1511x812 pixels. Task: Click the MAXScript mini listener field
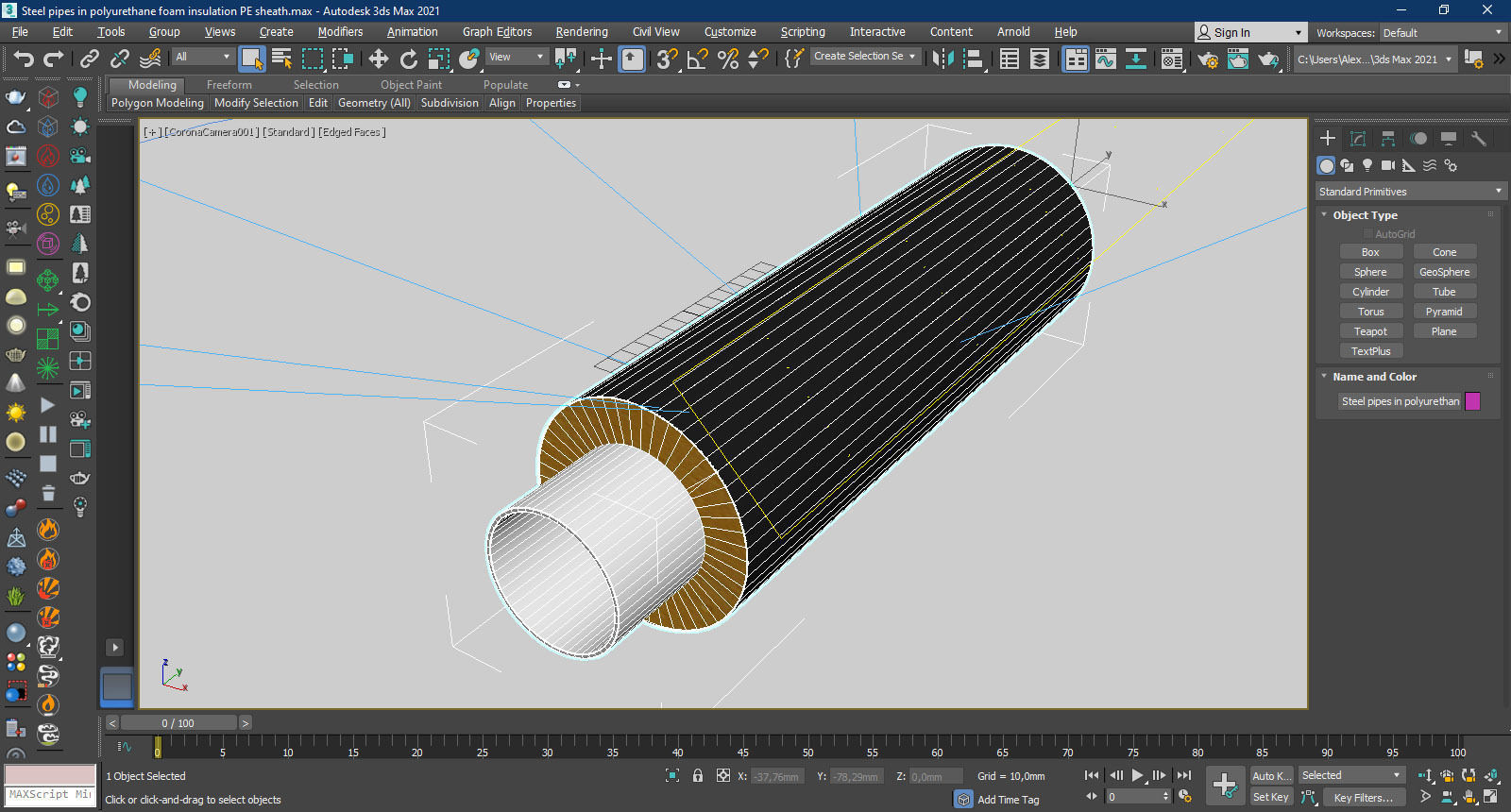tap(50, 795)
